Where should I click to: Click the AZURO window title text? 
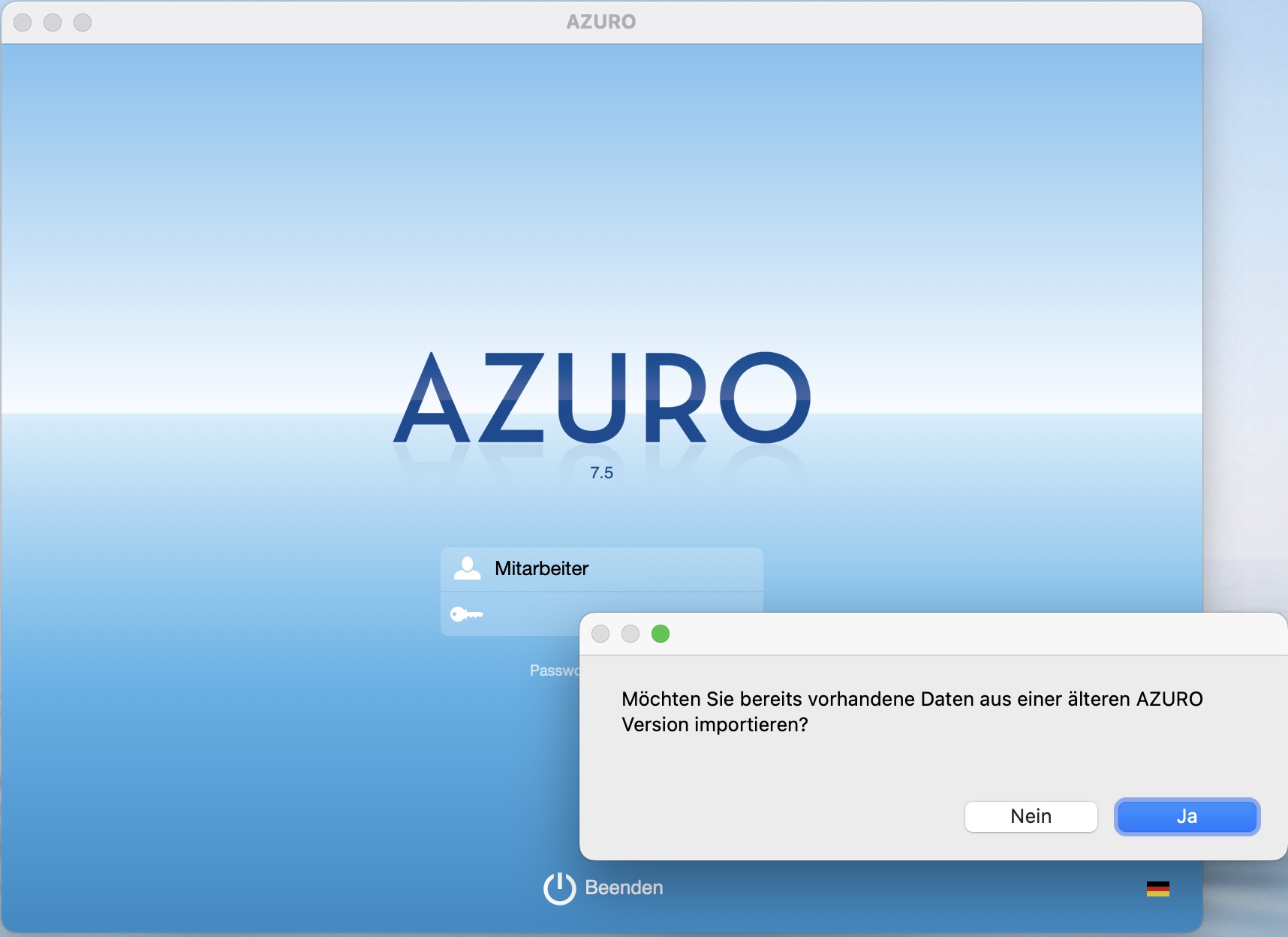tap(601, 22)
